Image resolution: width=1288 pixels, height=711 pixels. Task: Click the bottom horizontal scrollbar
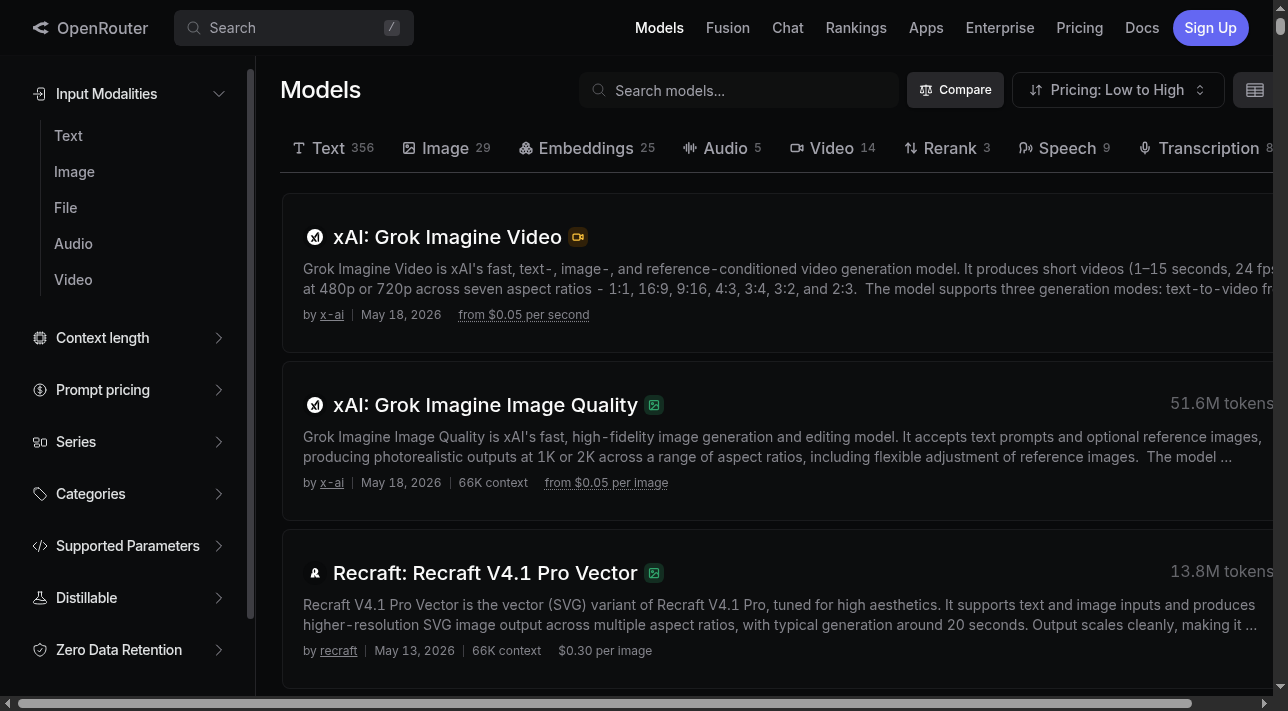[603, 703]
